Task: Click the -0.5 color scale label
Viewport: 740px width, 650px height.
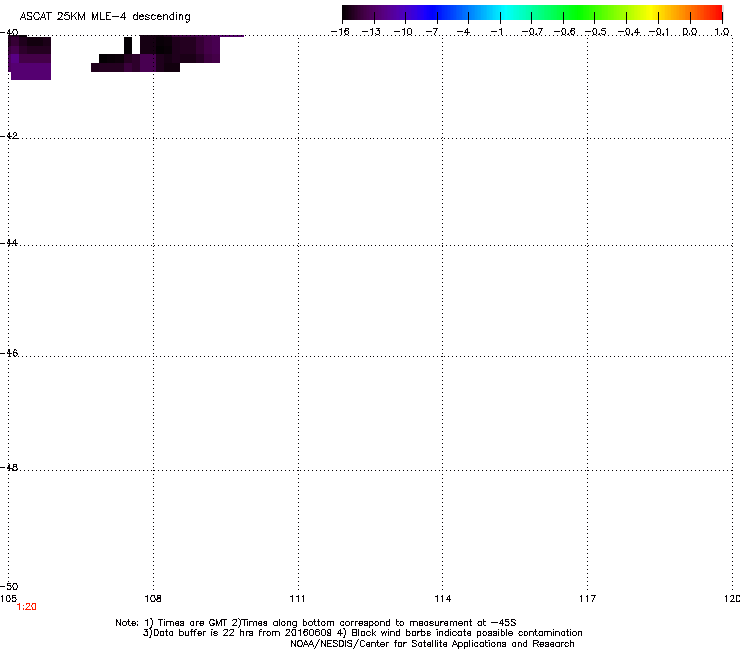Action: pyautogui.click(x=596, y=32)
